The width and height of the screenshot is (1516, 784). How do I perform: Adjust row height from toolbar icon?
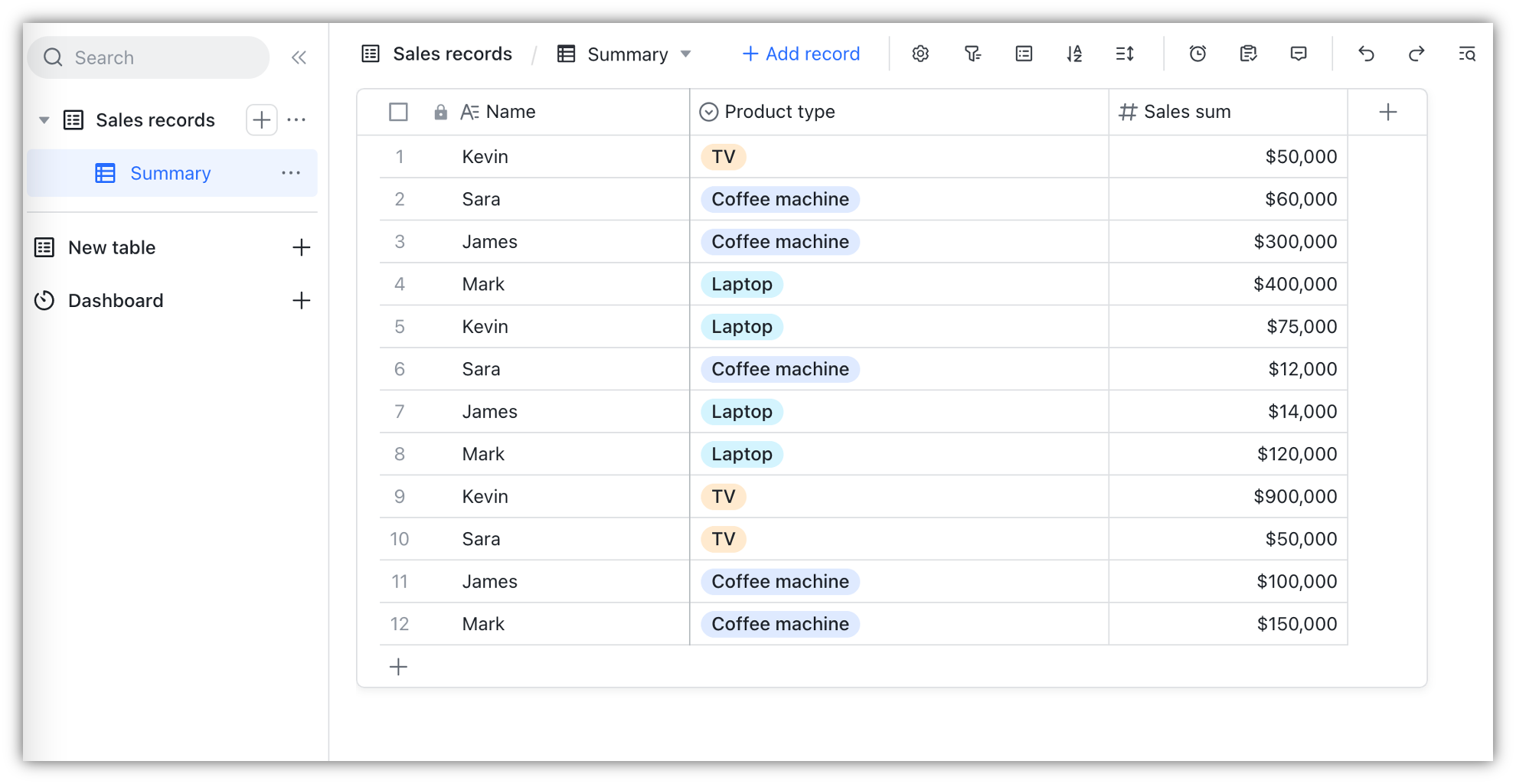[1125, 54]
